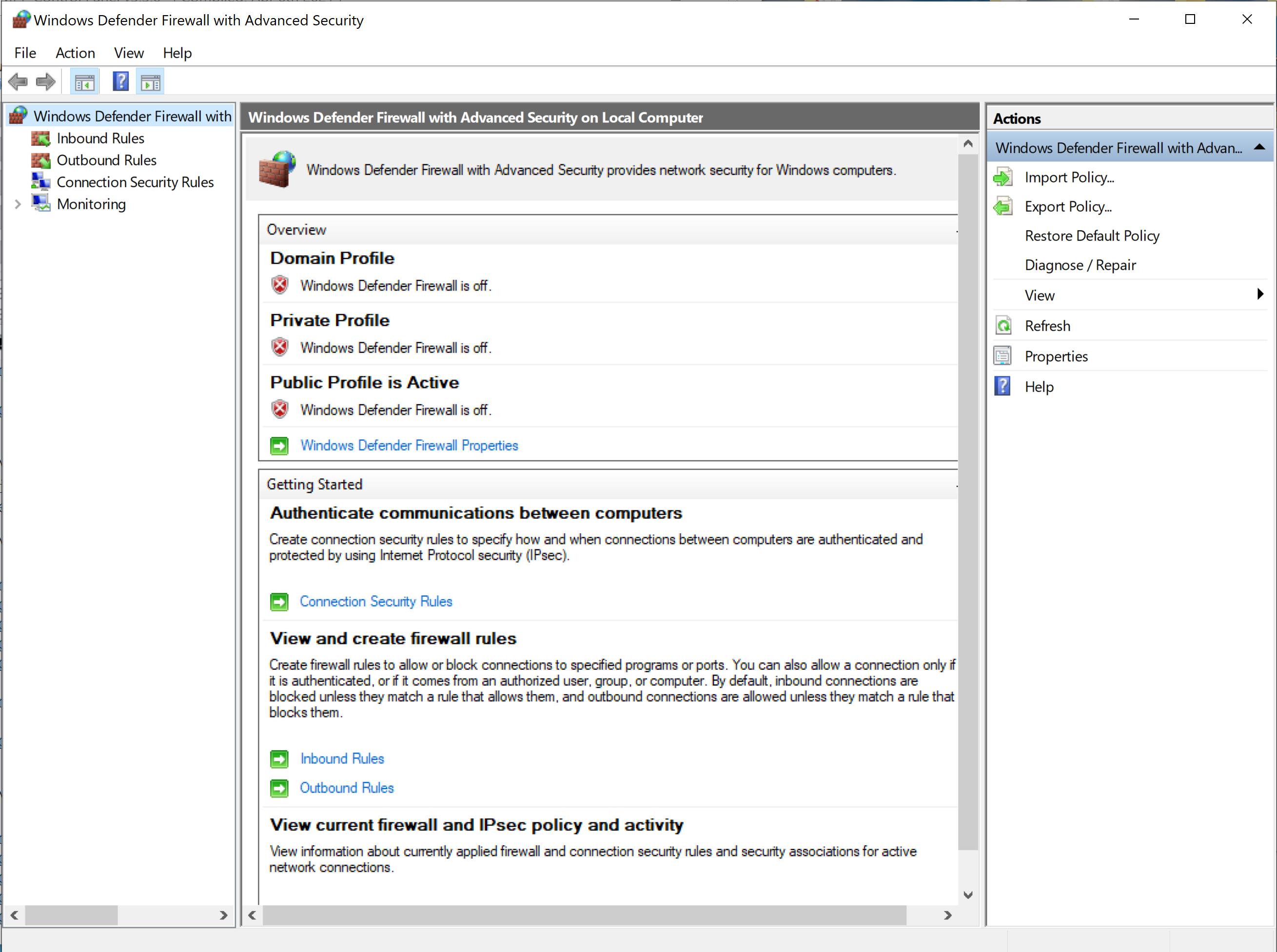The height and width of the screenshot is (952, 1277).
Task: Click Restore Default Policy action
Action: tap(1091, 236)
